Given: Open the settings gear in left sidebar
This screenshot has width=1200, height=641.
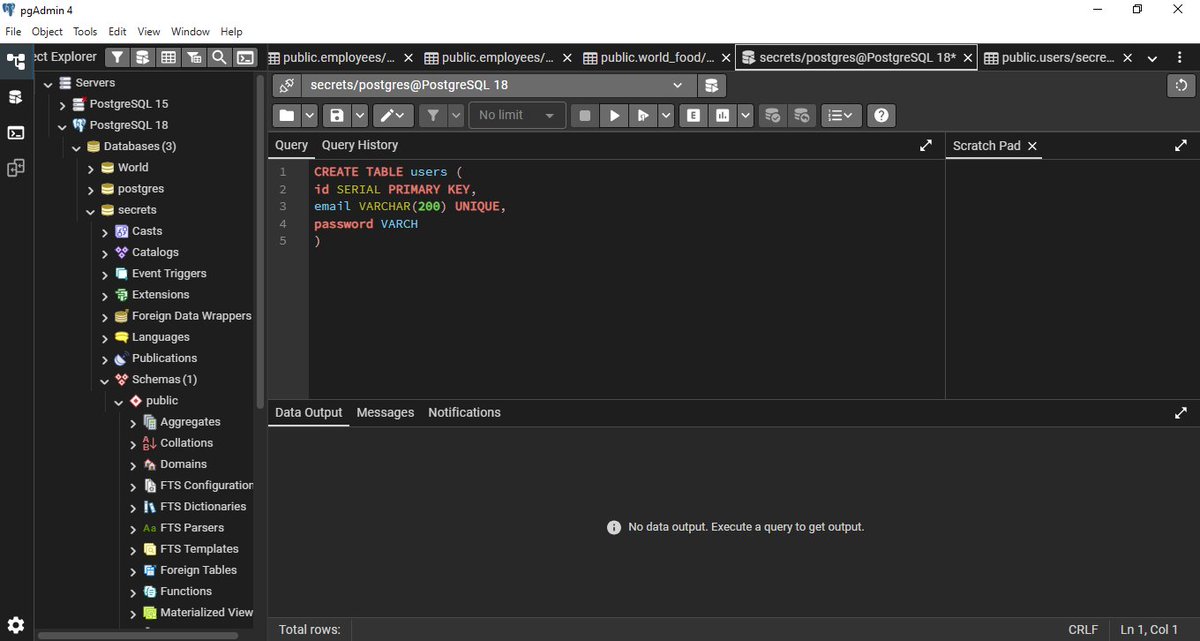Looking at the screenshot, I should pos(15,625).
